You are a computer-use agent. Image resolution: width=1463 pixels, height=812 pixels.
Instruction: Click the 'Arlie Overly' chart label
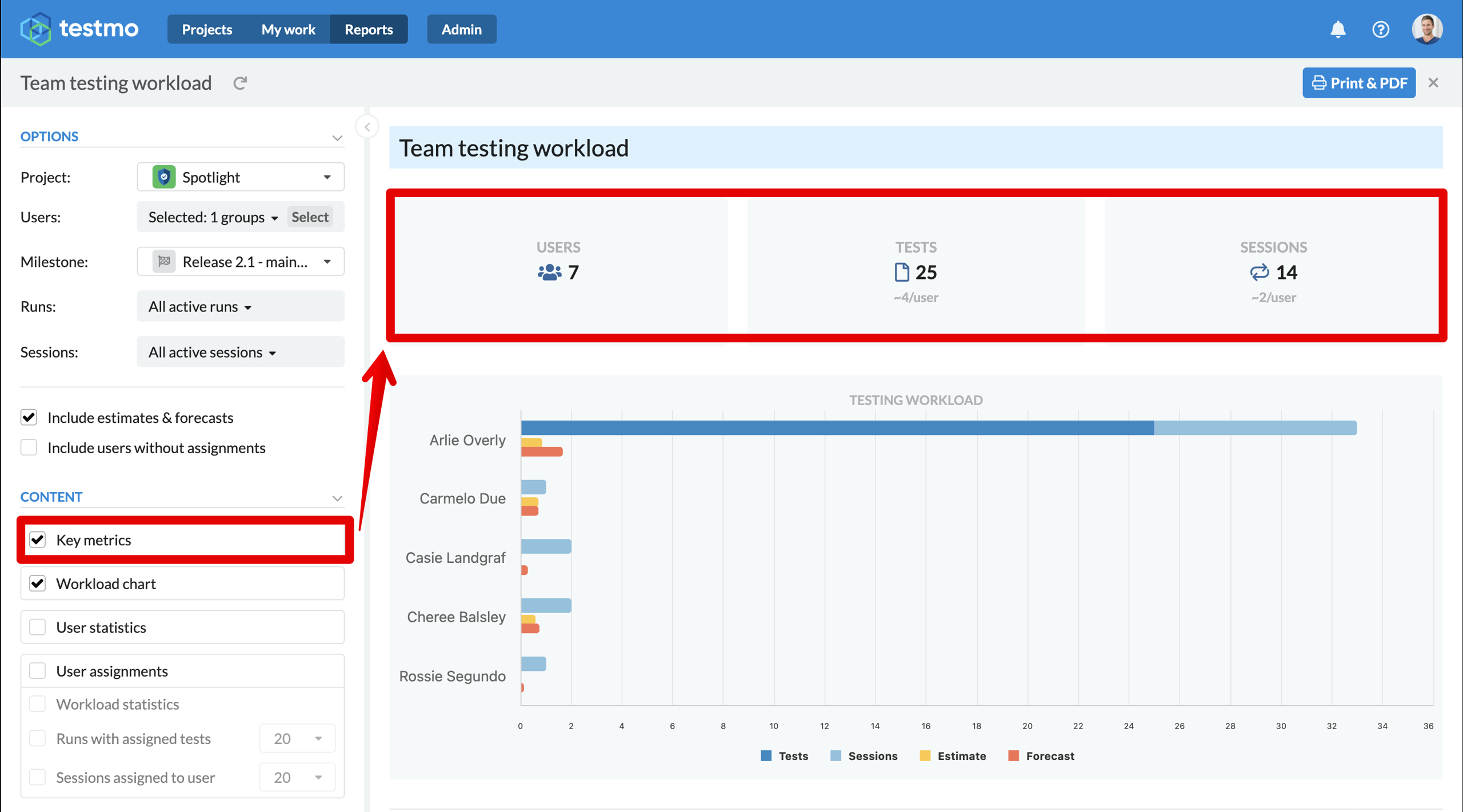[467, 440]
